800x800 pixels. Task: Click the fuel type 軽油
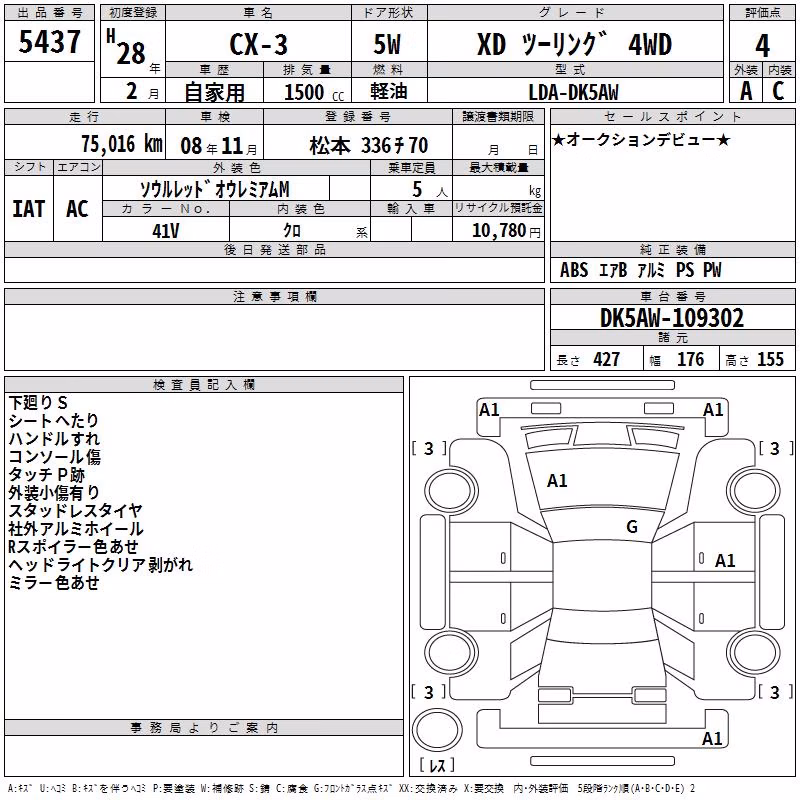(389, 91)
